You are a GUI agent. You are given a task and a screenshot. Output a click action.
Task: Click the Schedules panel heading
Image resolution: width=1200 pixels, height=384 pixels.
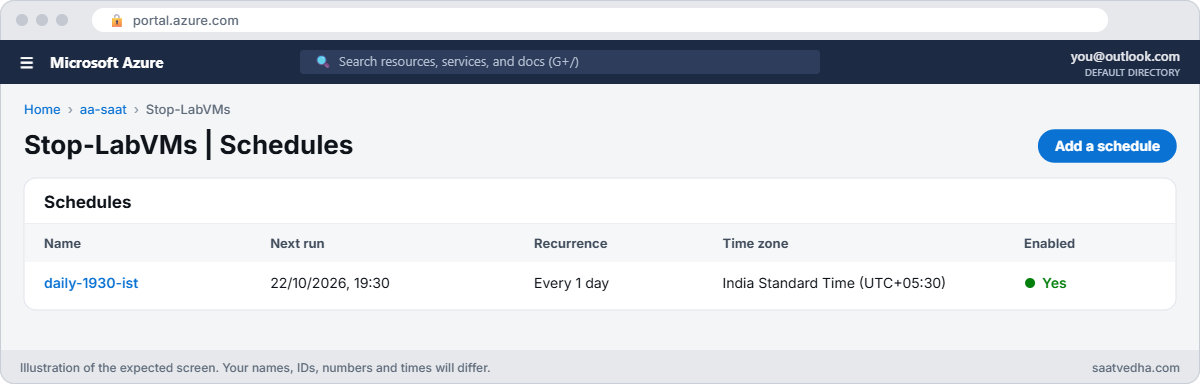pos(88,202)
